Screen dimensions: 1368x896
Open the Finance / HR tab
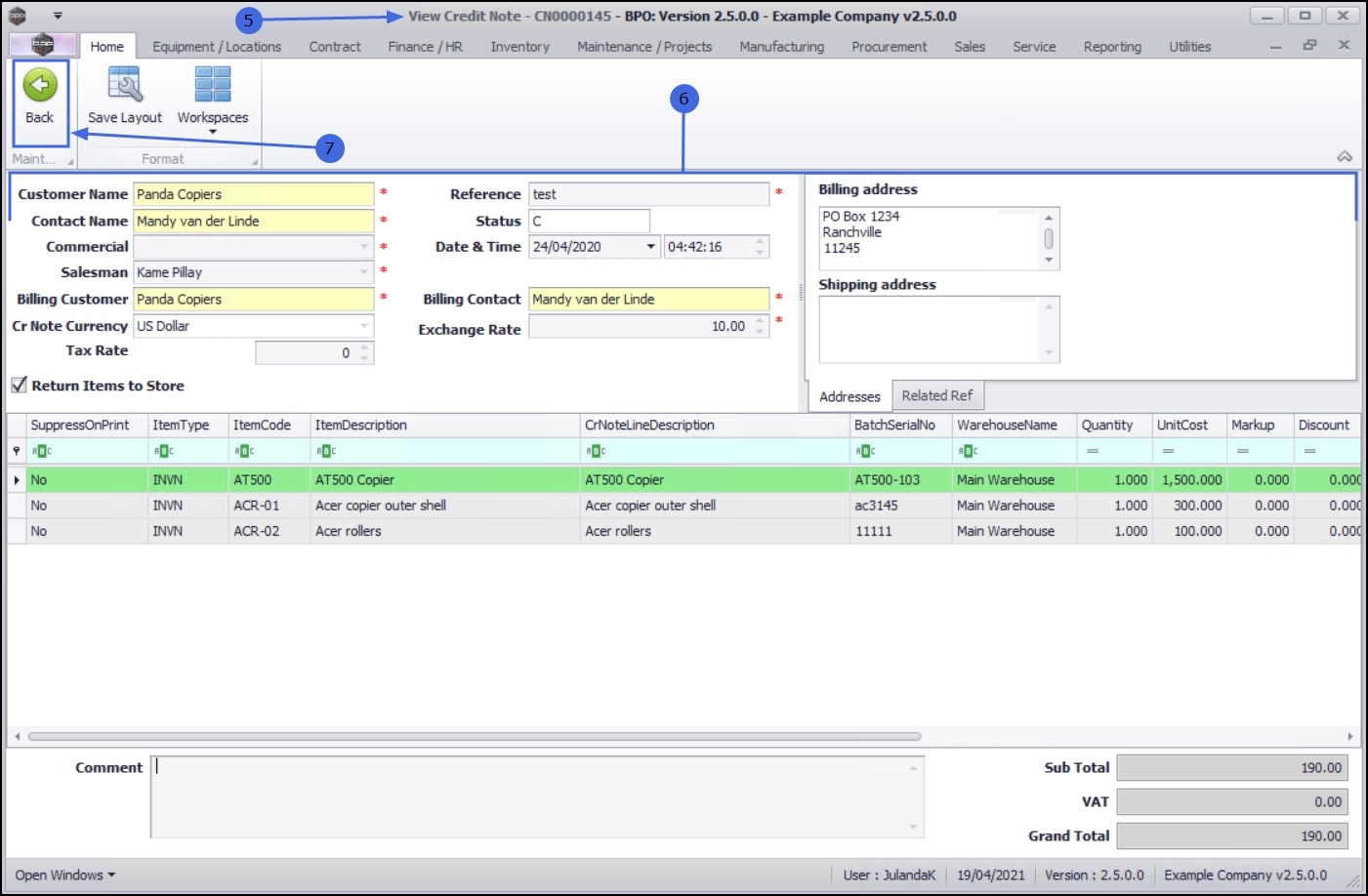pos(426,46)
